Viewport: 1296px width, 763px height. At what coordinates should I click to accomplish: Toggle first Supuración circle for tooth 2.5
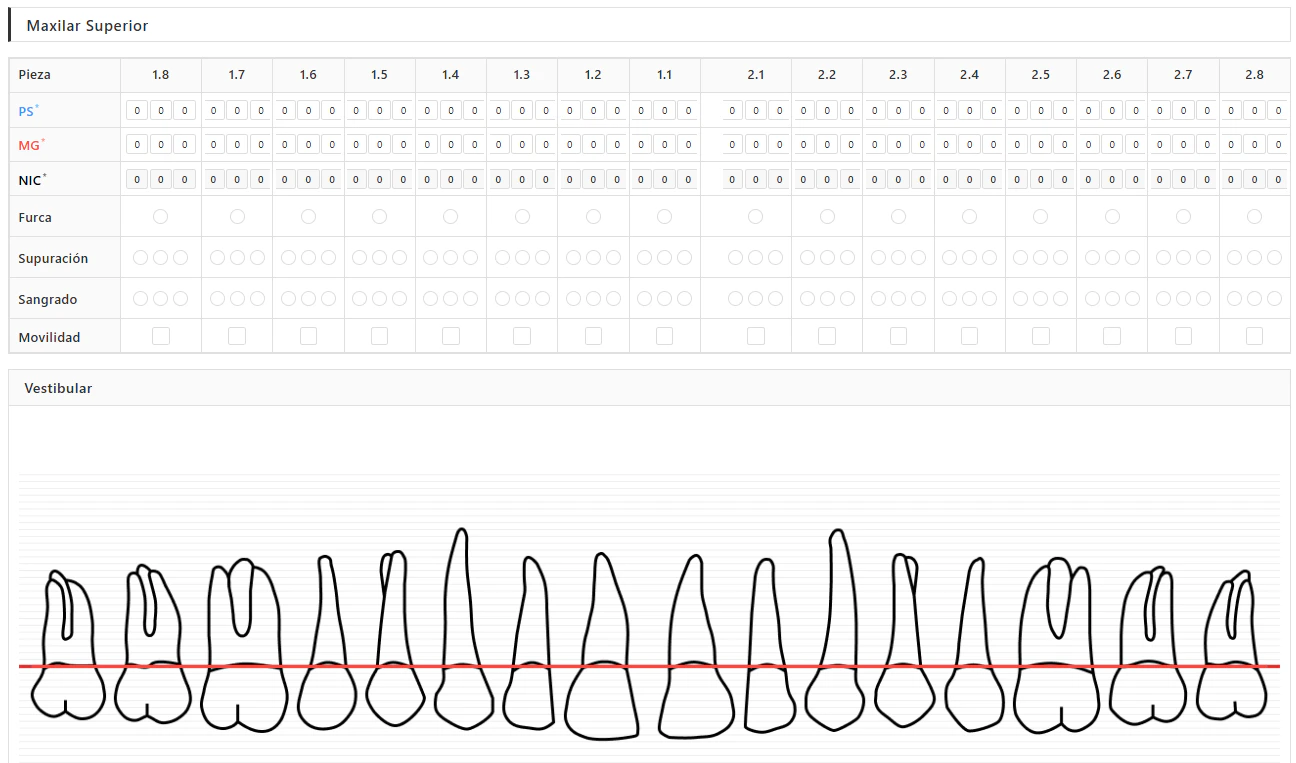point(1020,257)
